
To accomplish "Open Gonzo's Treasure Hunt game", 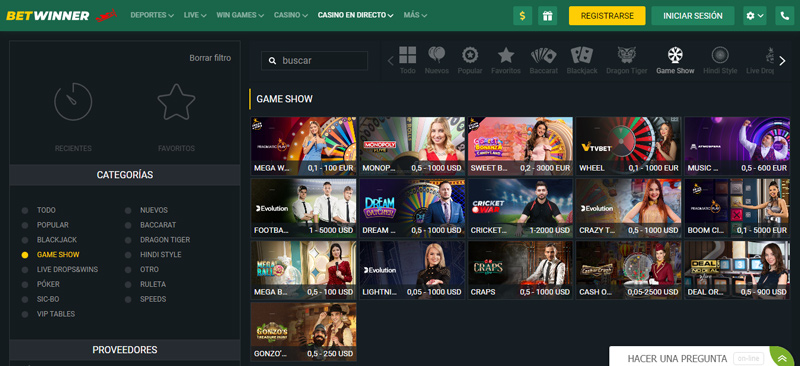I will click(304, 332).
